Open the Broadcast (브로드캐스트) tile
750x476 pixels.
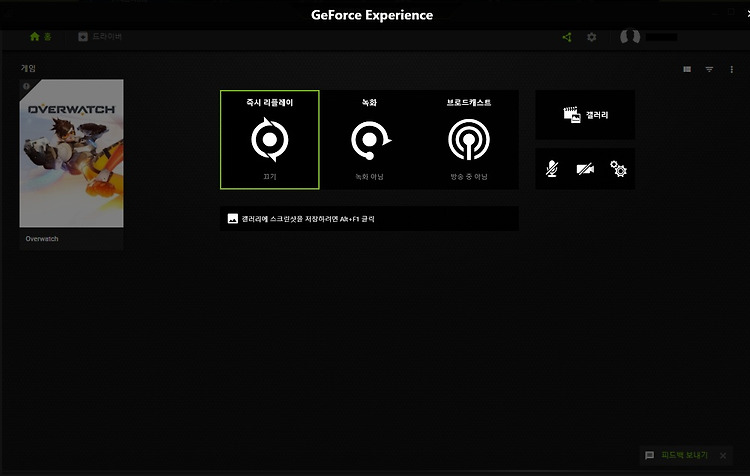point(469,140)
